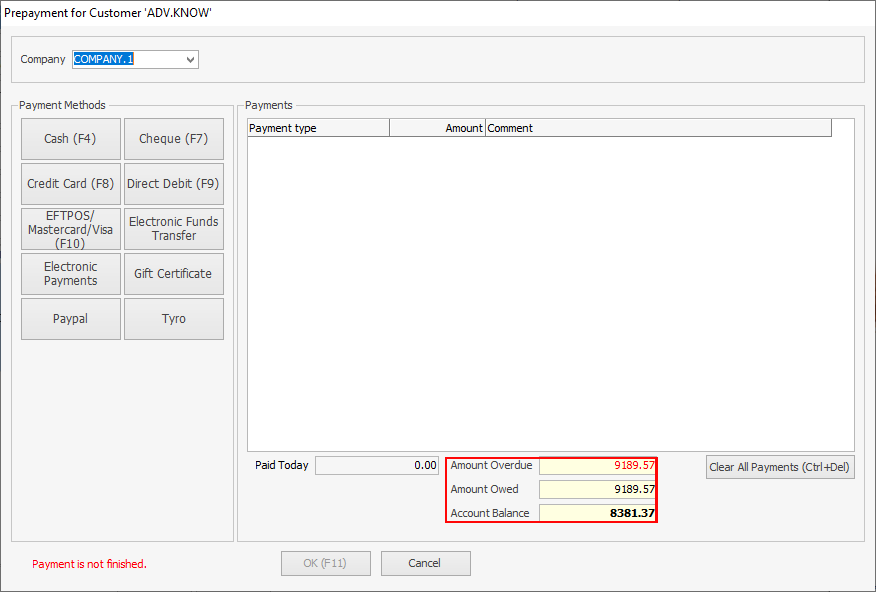Select Electronic Funds Transfer payment

tap(173, 228)
